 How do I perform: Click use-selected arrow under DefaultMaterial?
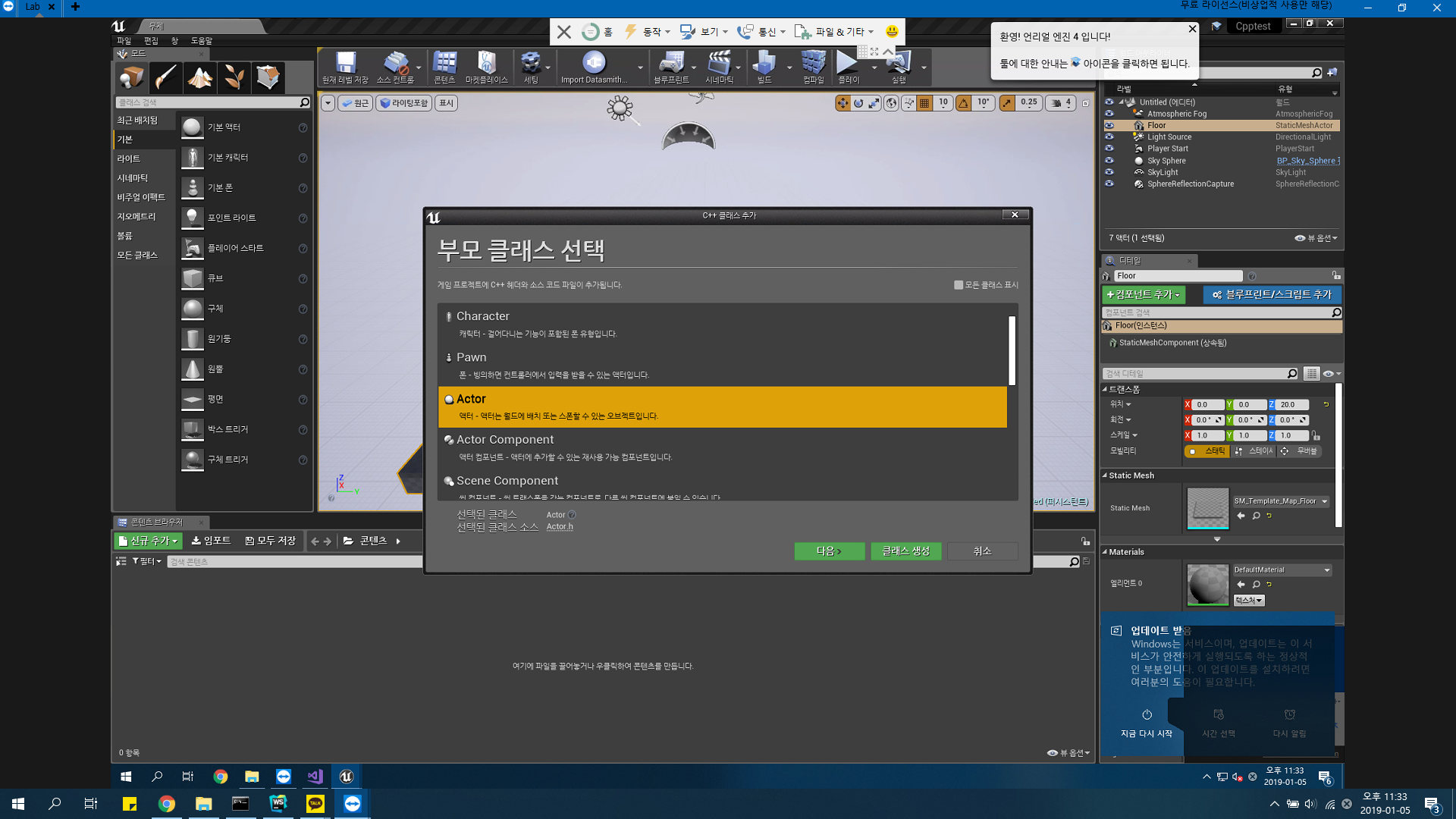click(x=1241, y=585)
